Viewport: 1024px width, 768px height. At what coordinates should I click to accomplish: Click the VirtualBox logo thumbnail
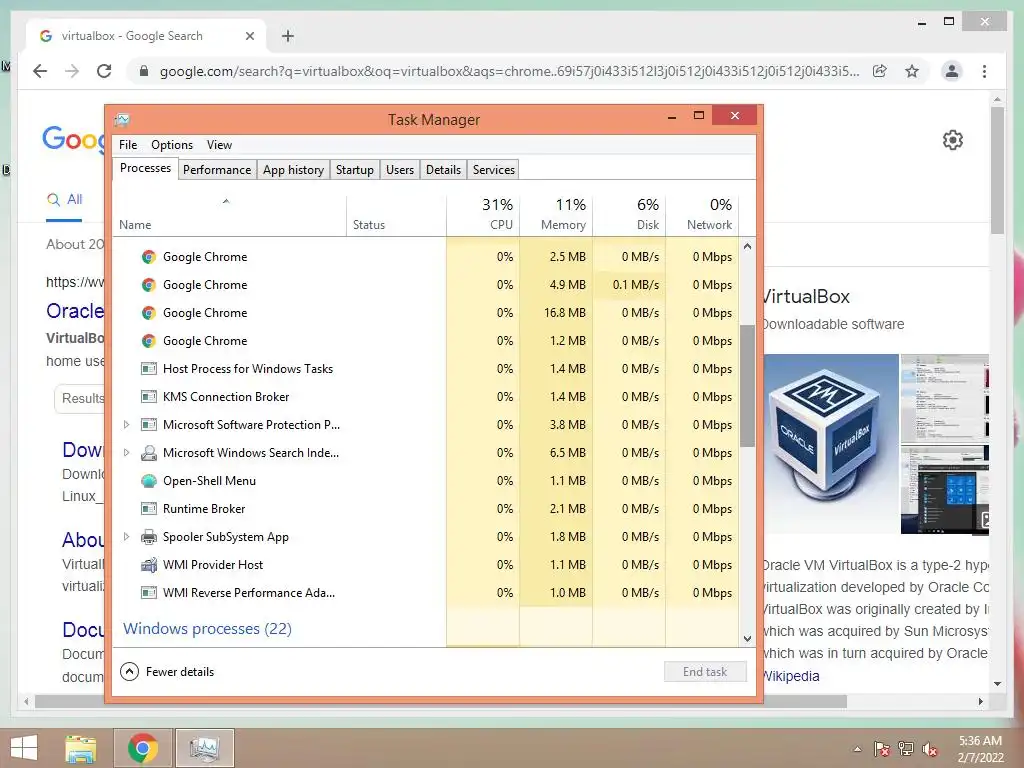[x=829, y=443]
